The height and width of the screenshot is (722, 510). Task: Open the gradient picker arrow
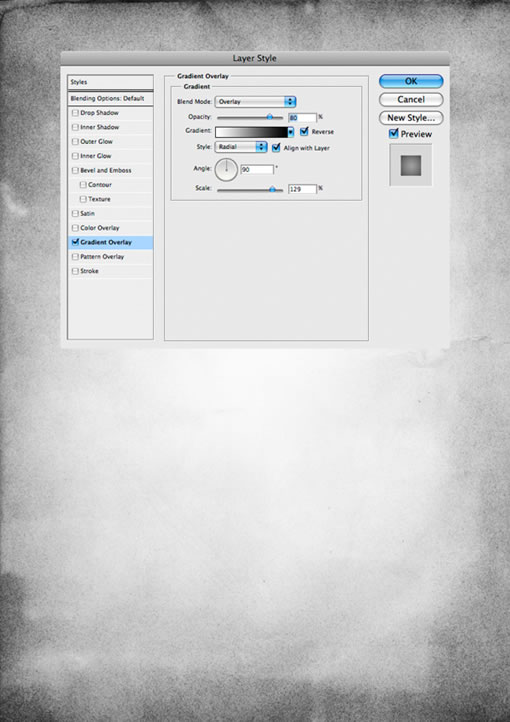click(x=290, y=132)
